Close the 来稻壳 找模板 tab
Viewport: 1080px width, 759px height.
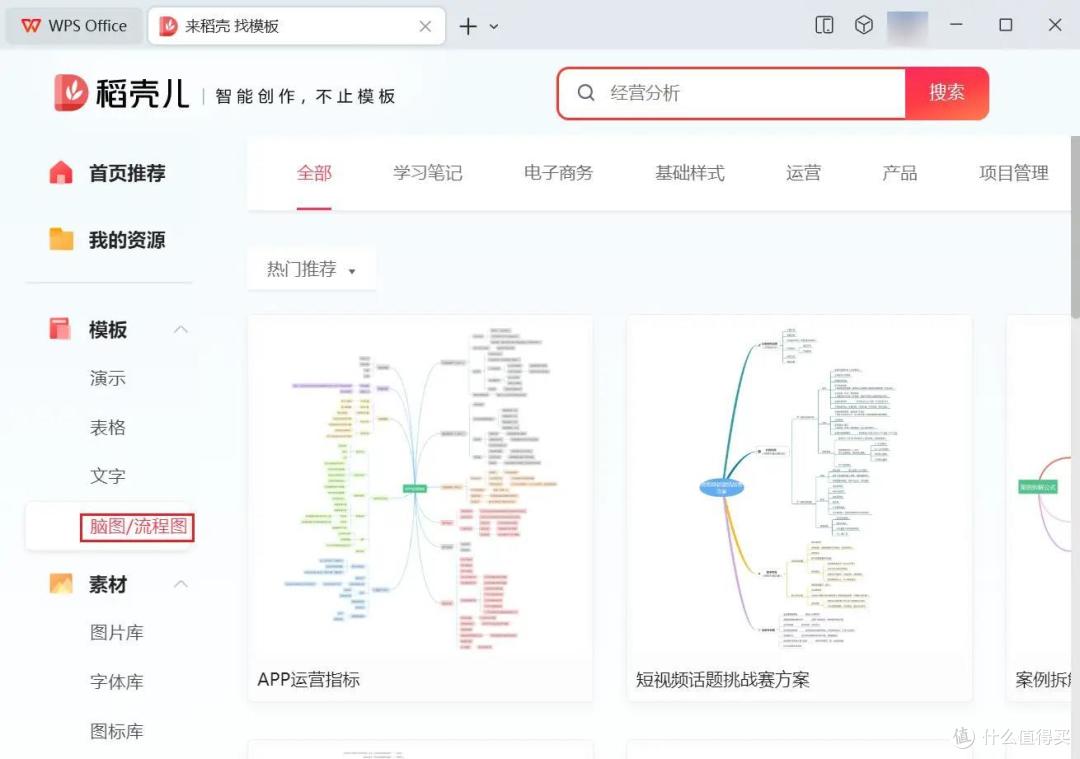[x=425, y=26]
